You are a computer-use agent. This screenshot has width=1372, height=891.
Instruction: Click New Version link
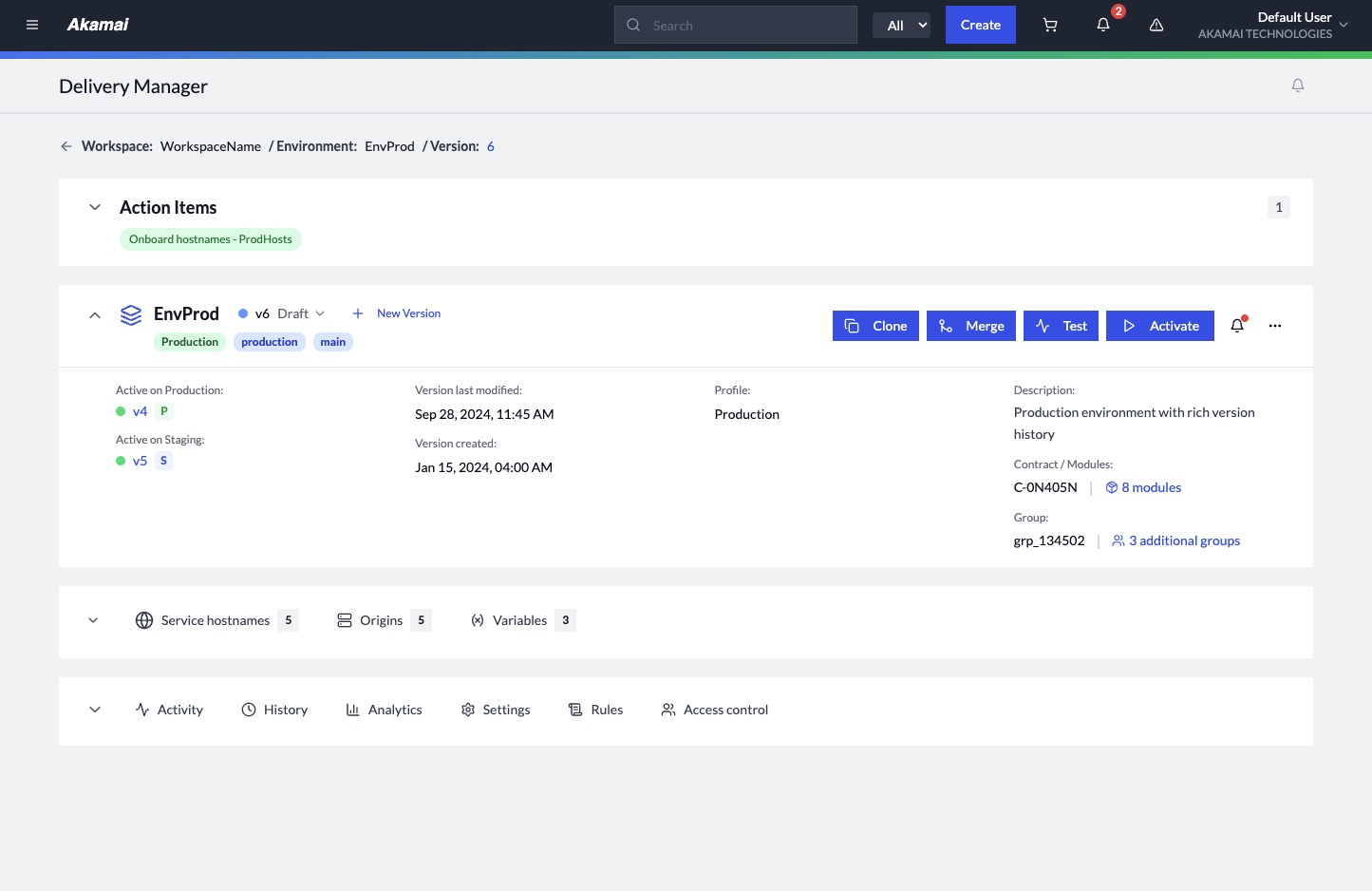397,313
